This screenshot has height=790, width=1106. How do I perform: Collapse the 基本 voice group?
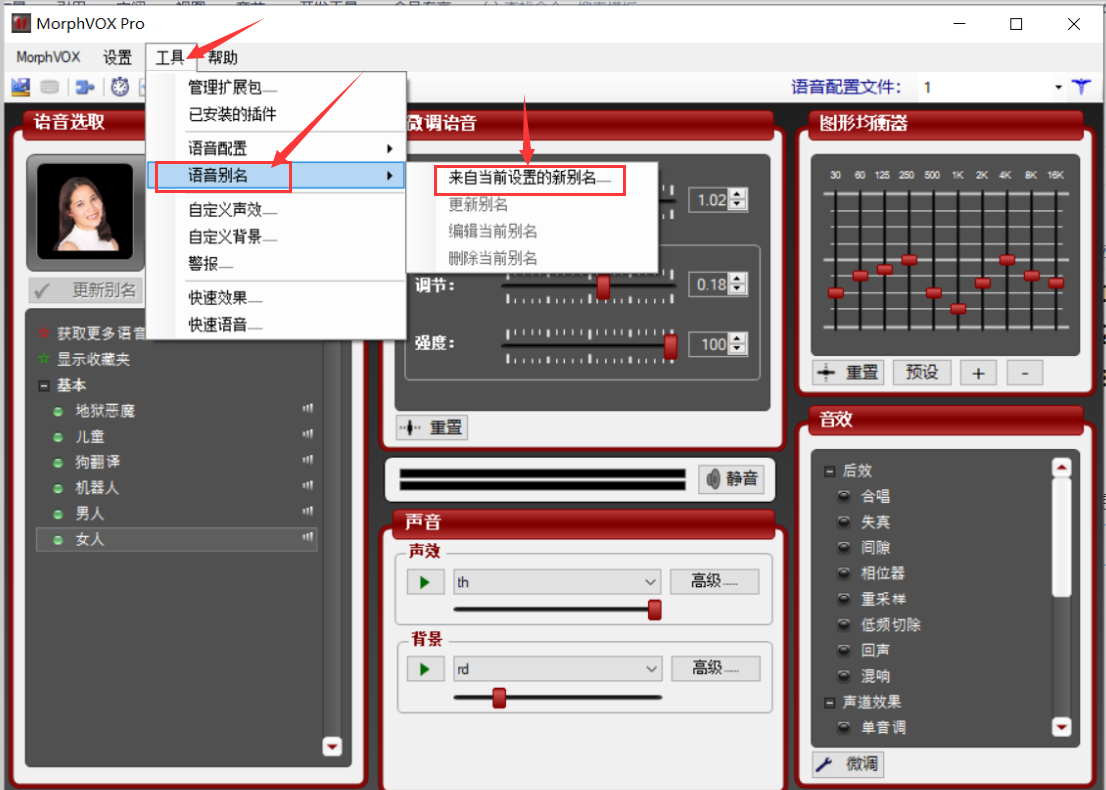point(44,385)
